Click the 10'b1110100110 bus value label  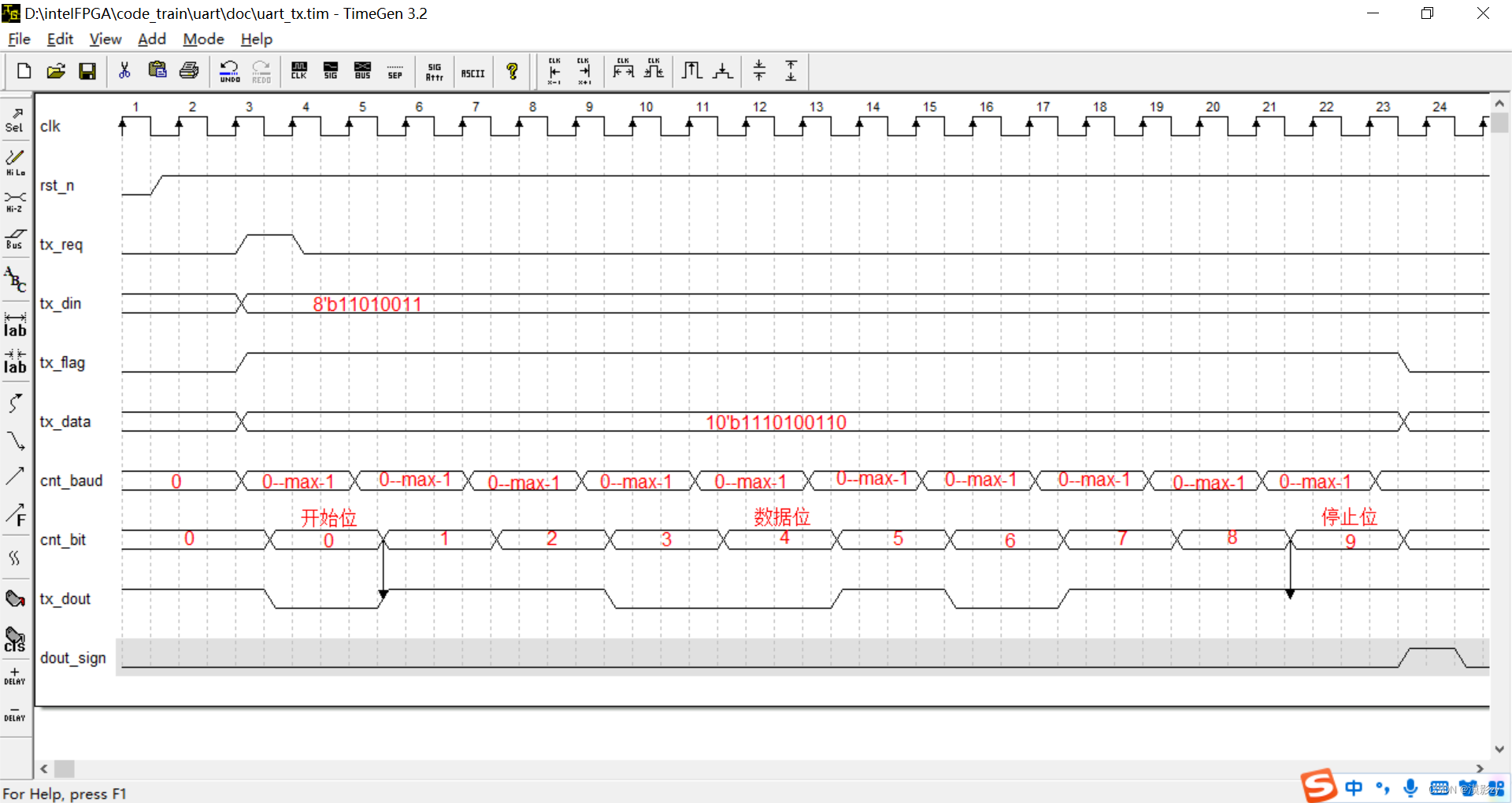(x=776, y=423)
